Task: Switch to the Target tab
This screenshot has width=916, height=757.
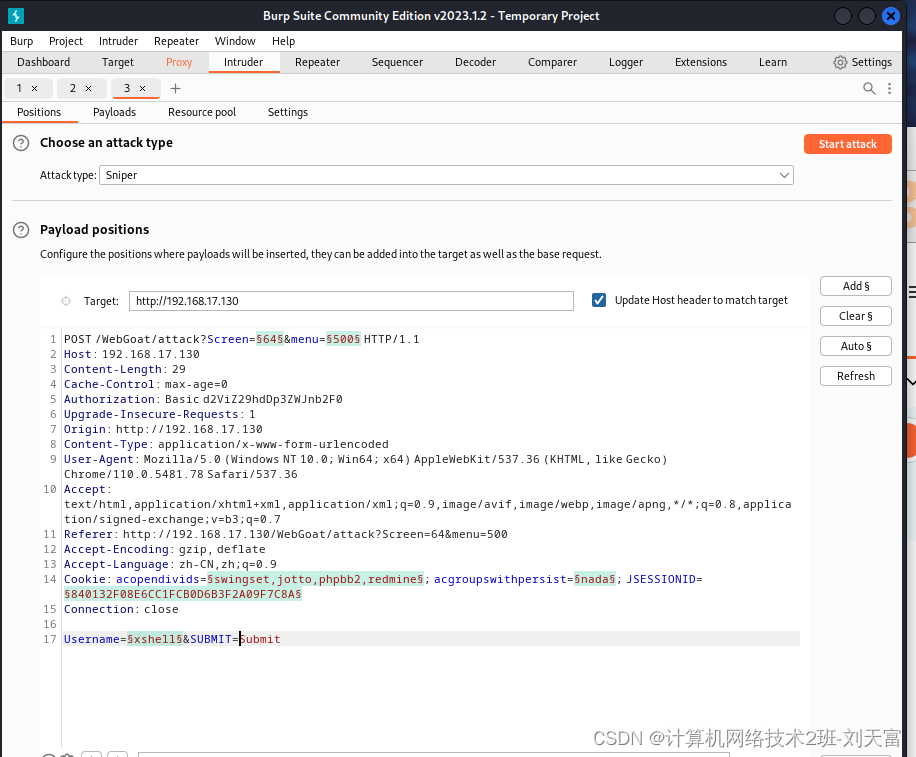Action: point(117,62)
